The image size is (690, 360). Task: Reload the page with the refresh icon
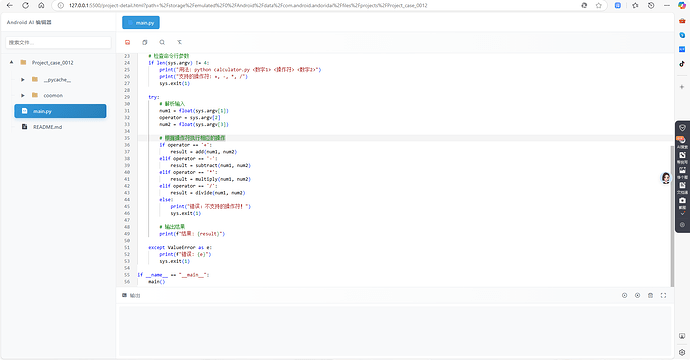26,5
